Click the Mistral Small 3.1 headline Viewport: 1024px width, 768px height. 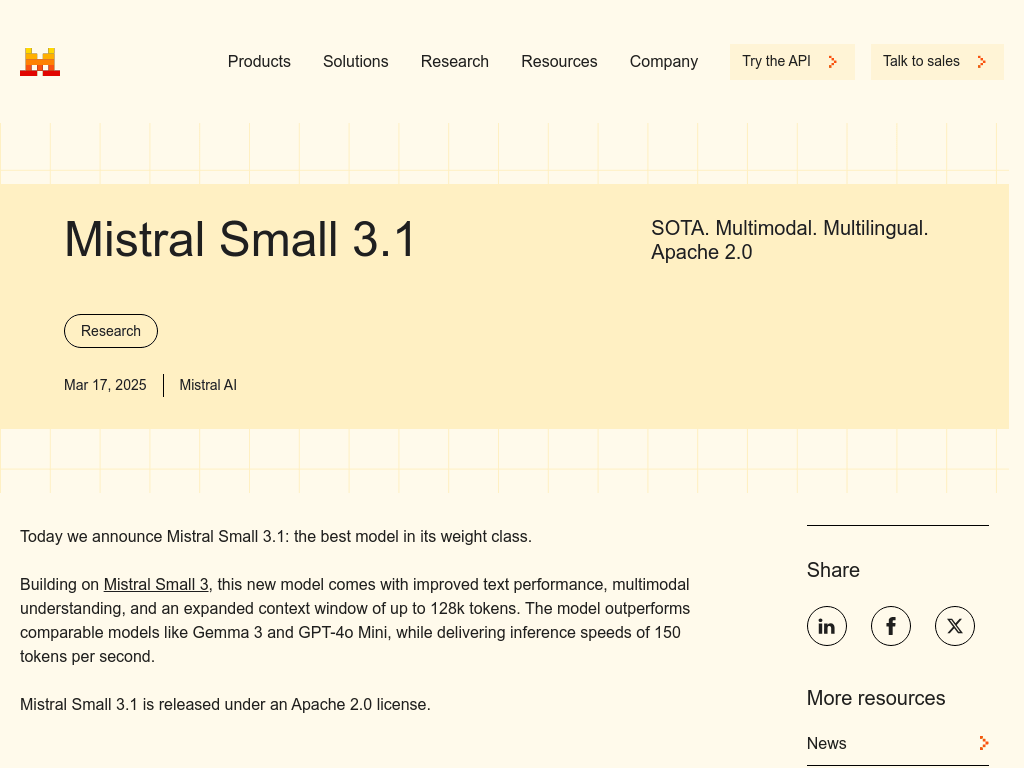coord(240,240)
